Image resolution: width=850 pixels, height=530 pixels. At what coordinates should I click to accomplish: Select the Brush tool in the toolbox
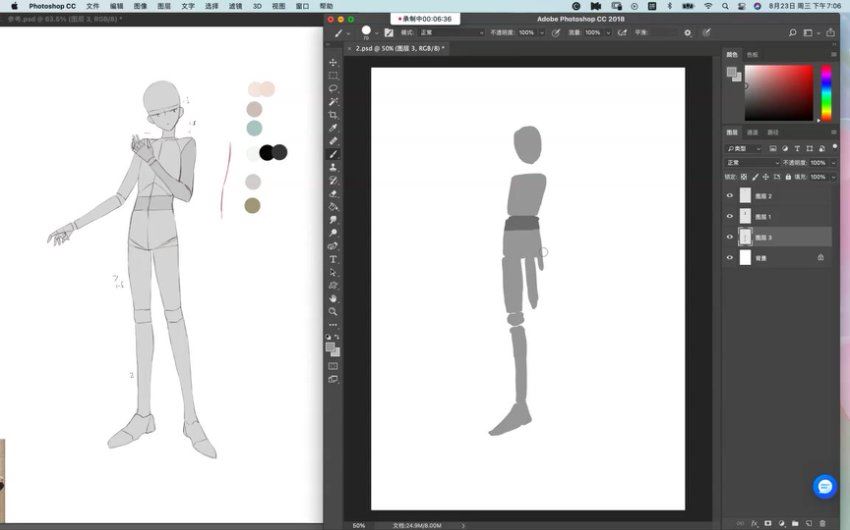[333, 154]
